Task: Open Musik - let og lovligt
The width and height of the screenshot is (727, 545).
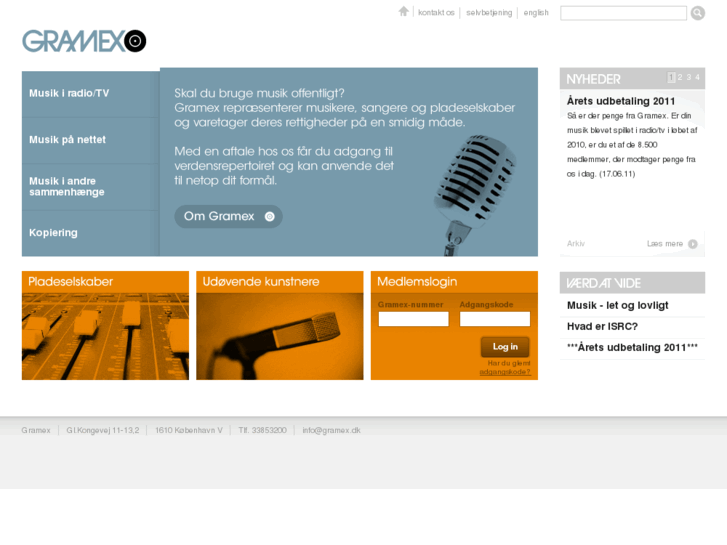Action: (618, 306)
